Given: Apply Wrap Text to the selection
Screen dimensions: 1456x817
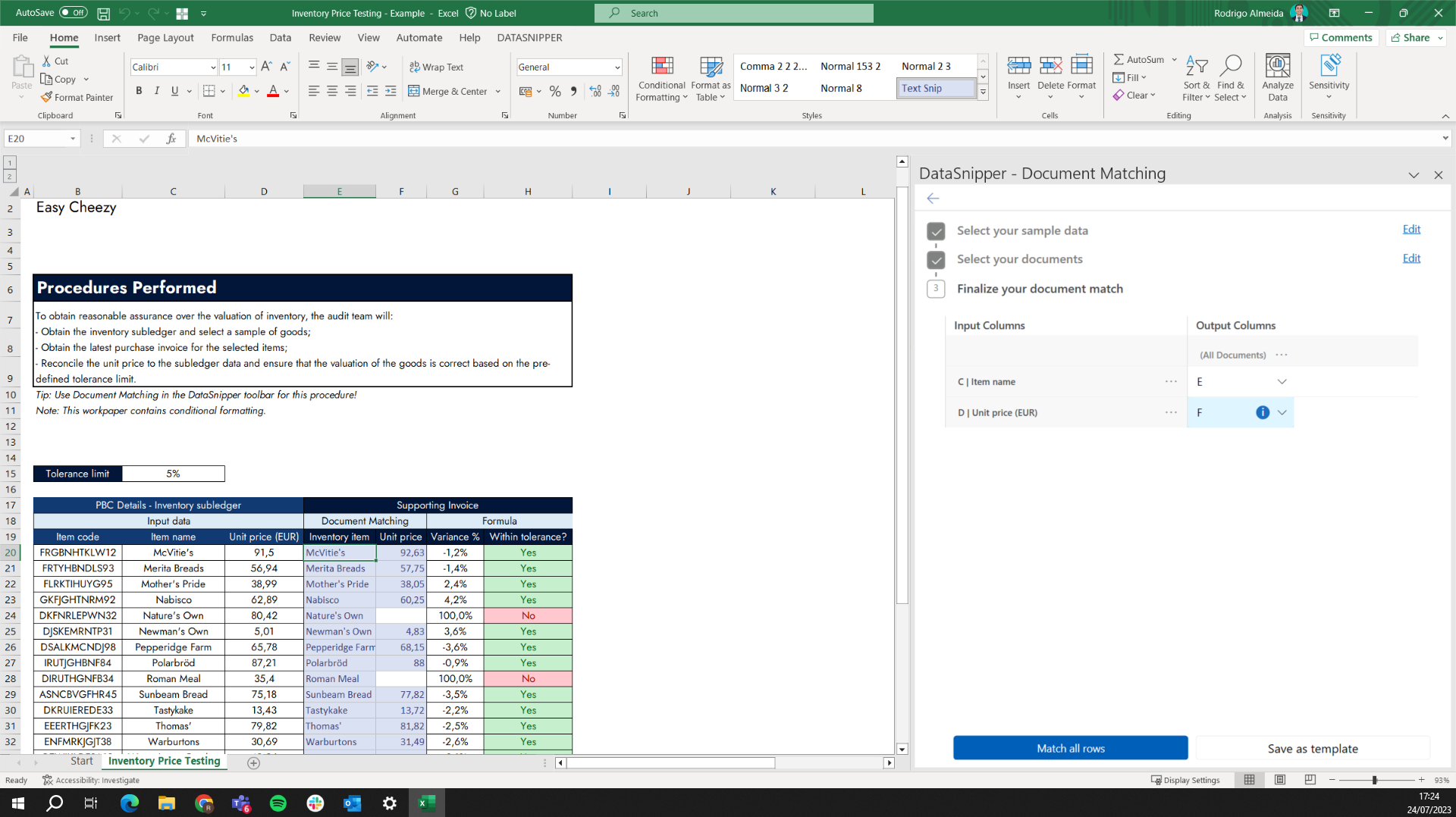Looking at the screenshot, I should pos(437,67).
